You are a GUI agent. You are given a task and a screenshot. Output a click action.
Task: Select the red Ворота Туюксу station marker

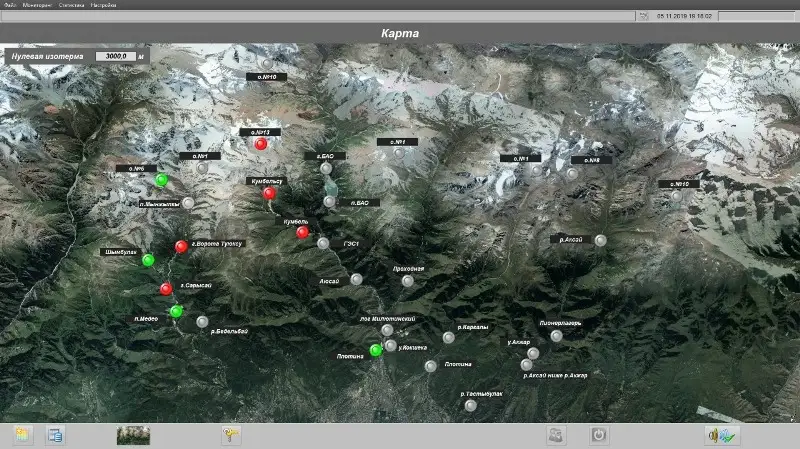[x=181, y=247]
